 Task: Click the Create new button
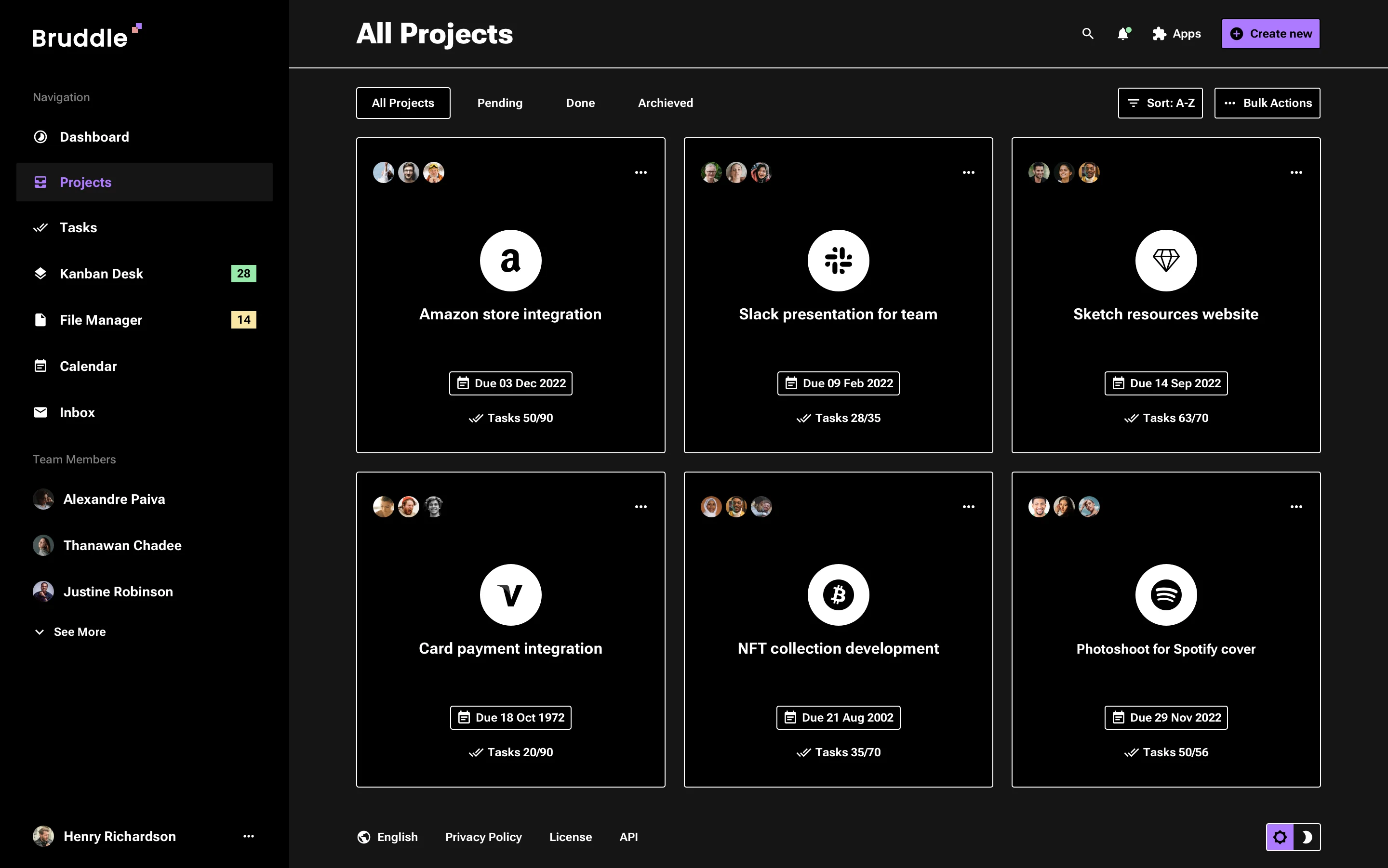coord(1270,33)
